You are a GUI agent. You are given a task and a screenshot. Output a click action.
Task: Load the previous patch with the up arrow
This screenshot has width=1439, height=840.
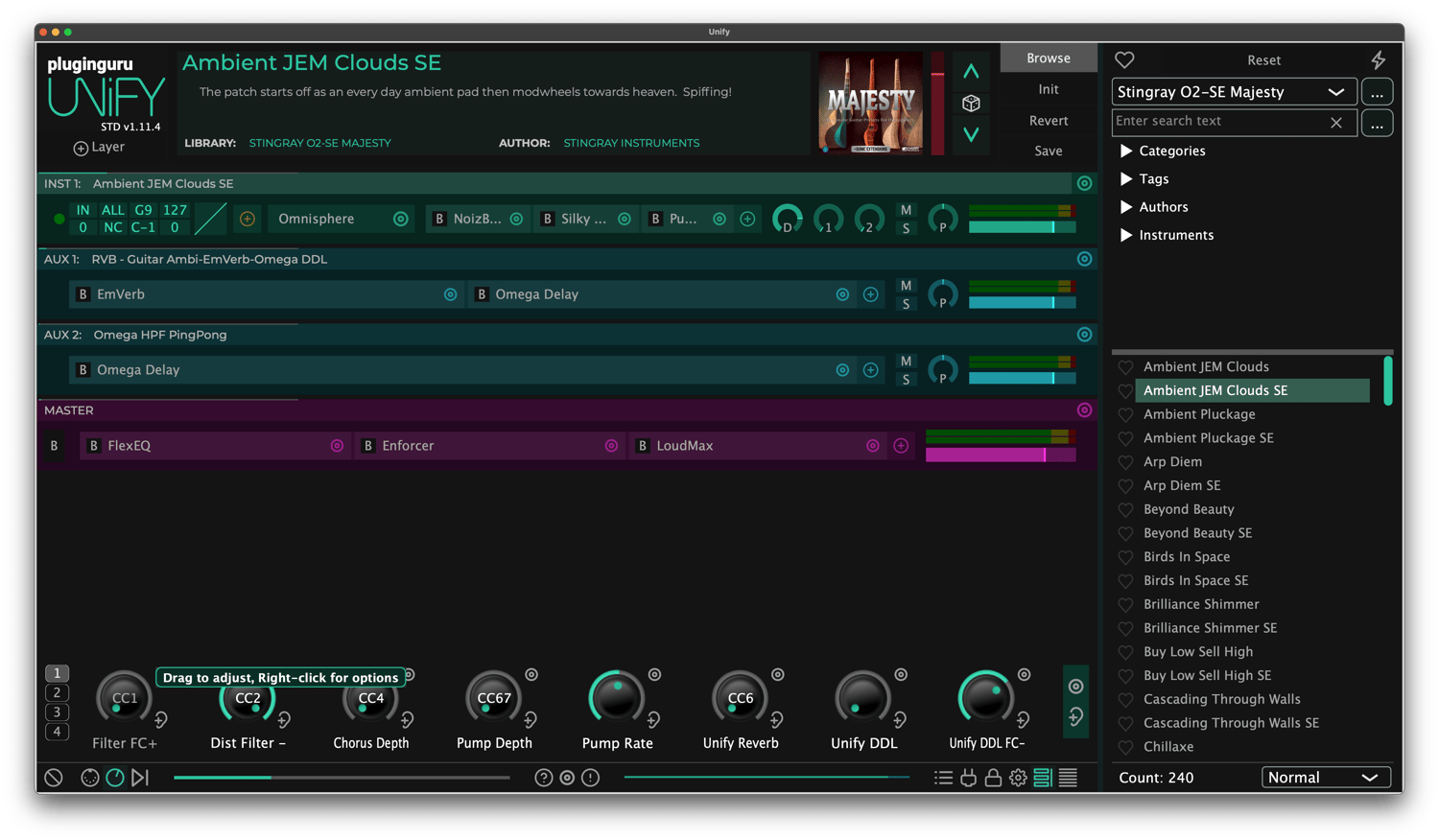(x=971, y=72)
